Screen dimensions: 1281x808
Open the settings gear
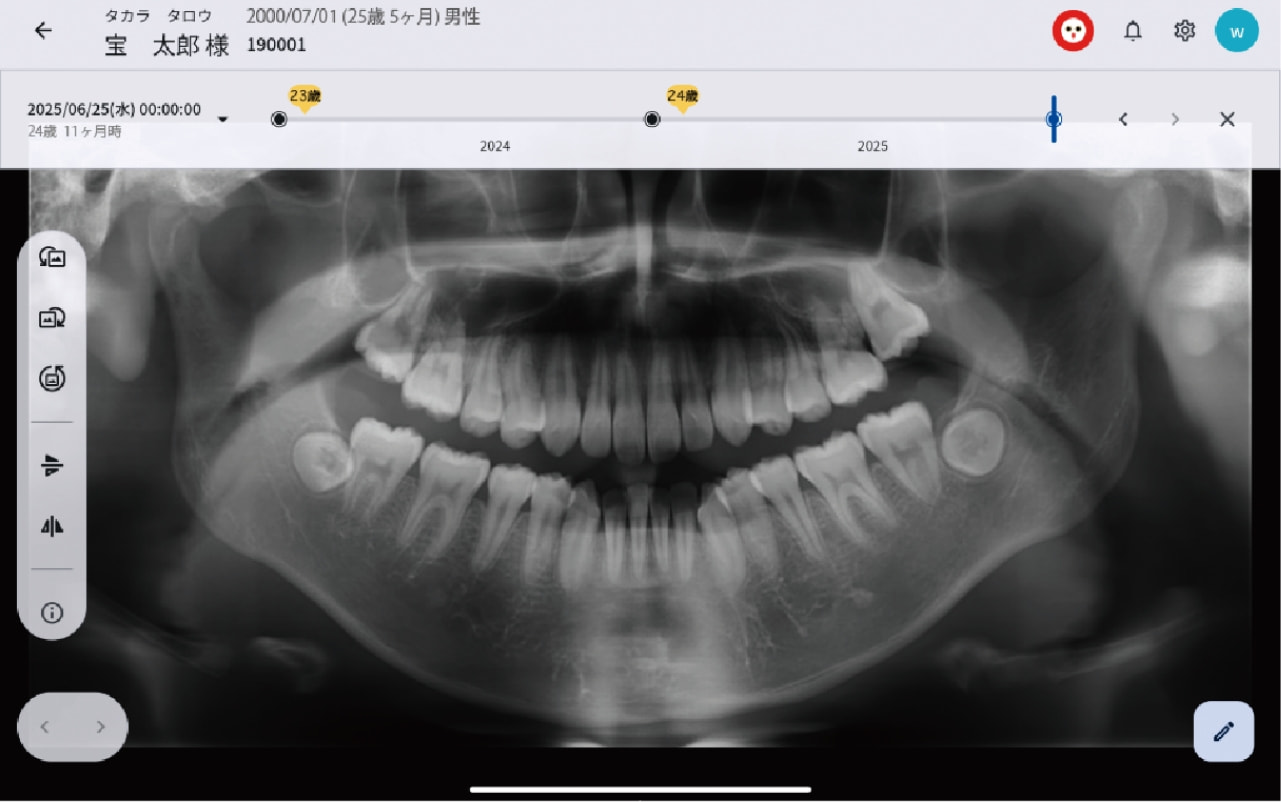(x=1184, y=31)
